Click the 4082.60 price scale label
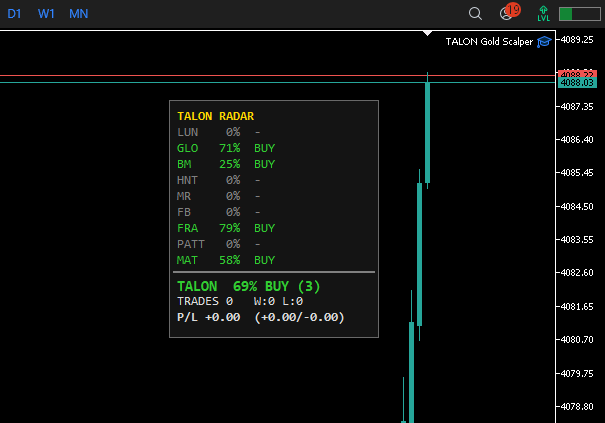Screen dimensions: 605x423 [577, 273]
